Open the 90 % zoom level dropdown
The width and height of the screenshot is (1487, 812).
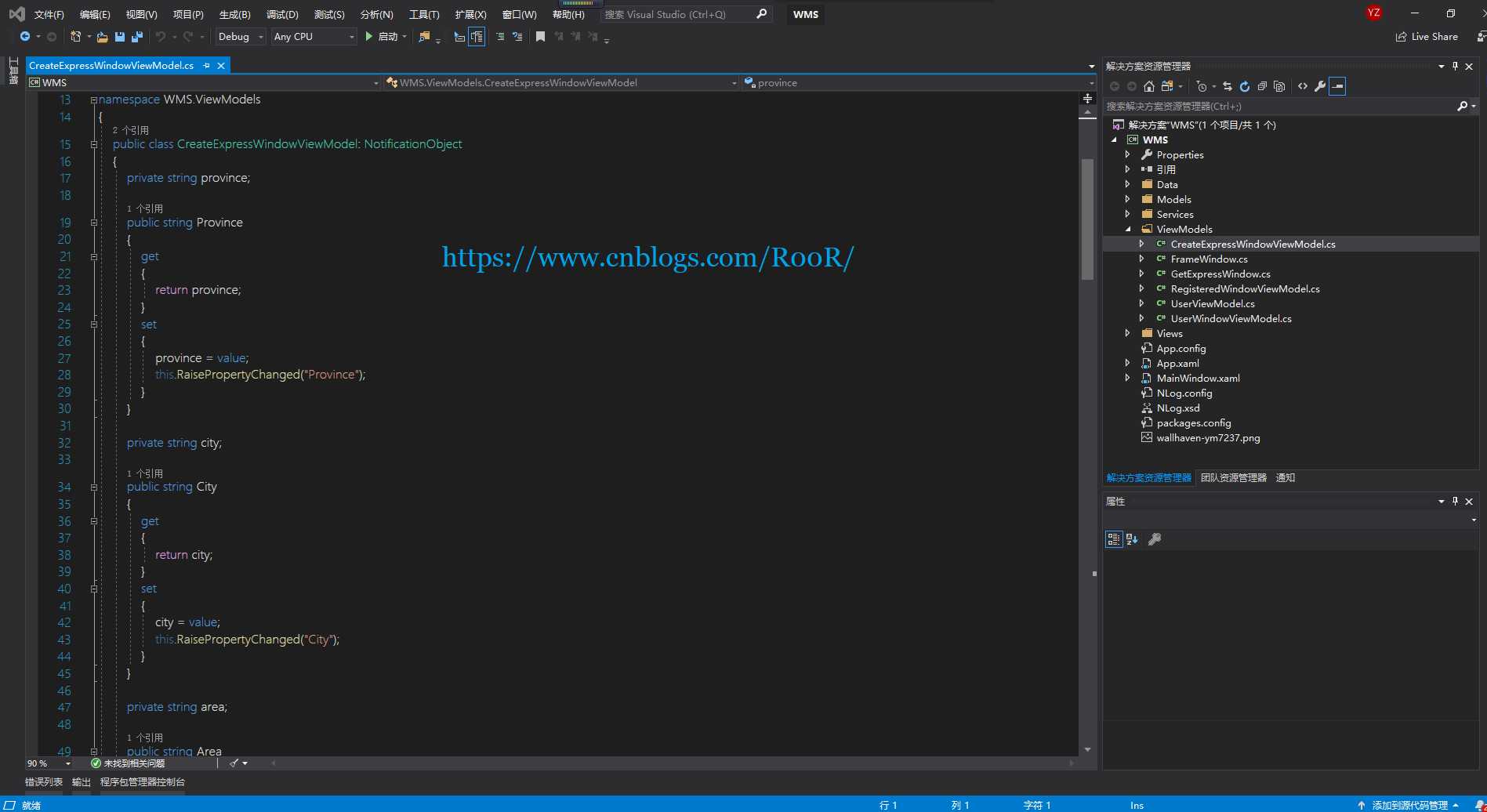[x=49, y=763]
